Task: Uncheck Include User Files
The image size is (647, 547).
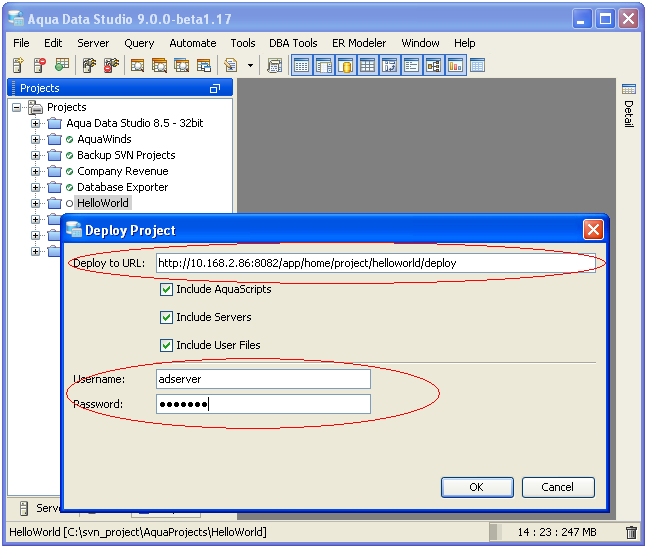Action: pos(166,345)
